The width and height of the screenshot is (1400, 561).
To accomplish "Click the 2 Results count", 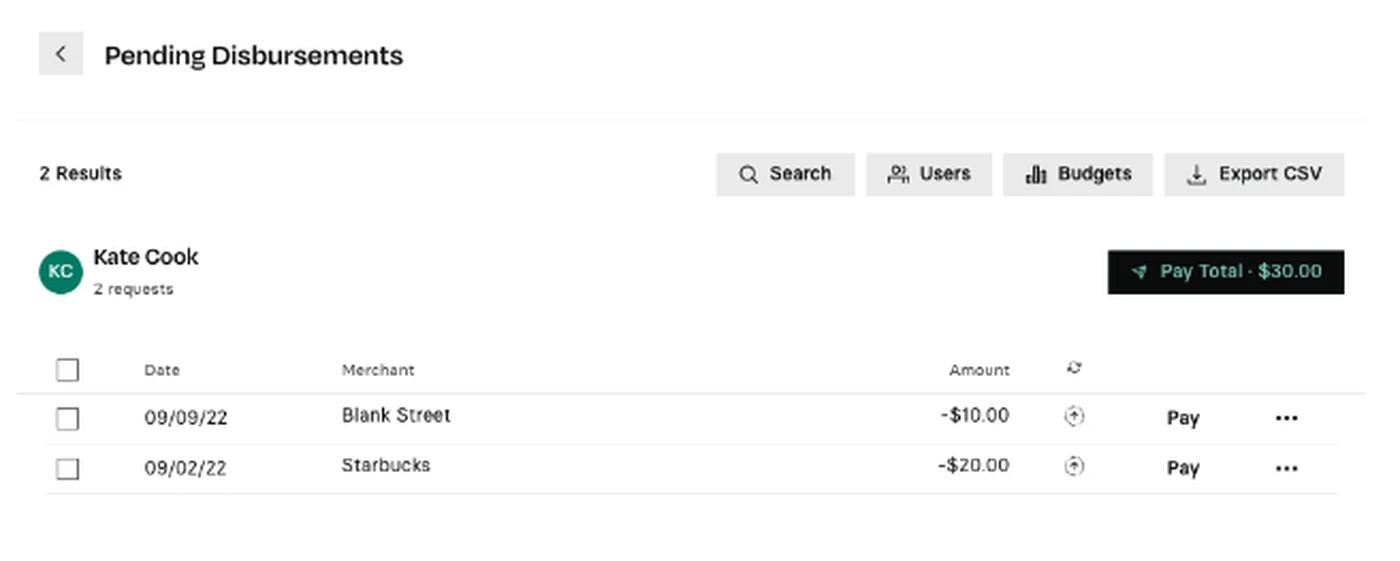I will click(x=80, y=174).
